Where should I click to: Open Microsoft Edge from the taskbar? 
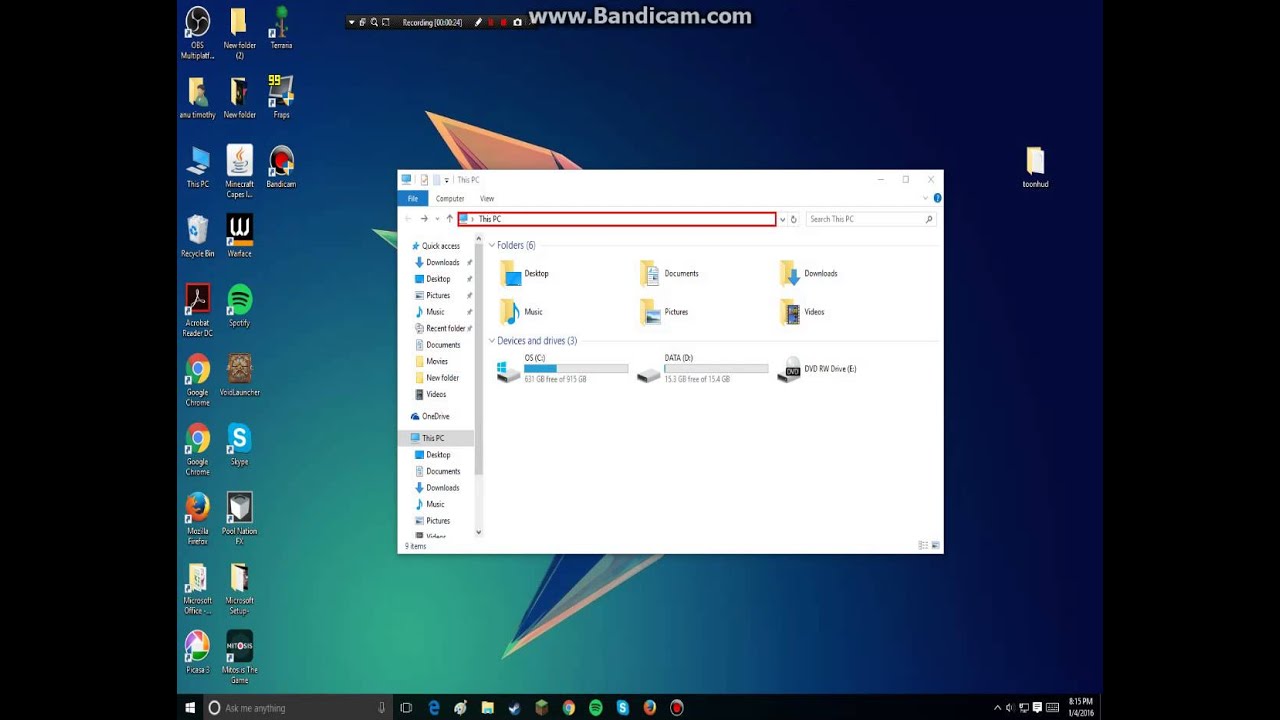[434, 708]
